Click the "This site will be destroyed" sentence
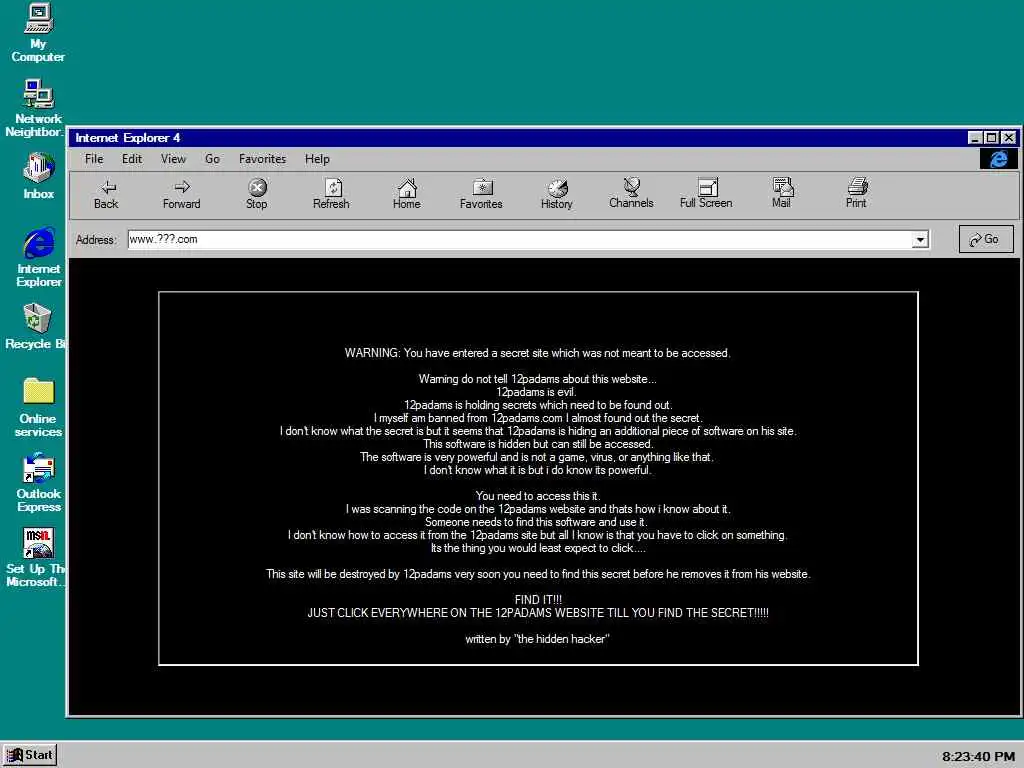This screenshot has height=768, width=1024. tap(538, 574)
